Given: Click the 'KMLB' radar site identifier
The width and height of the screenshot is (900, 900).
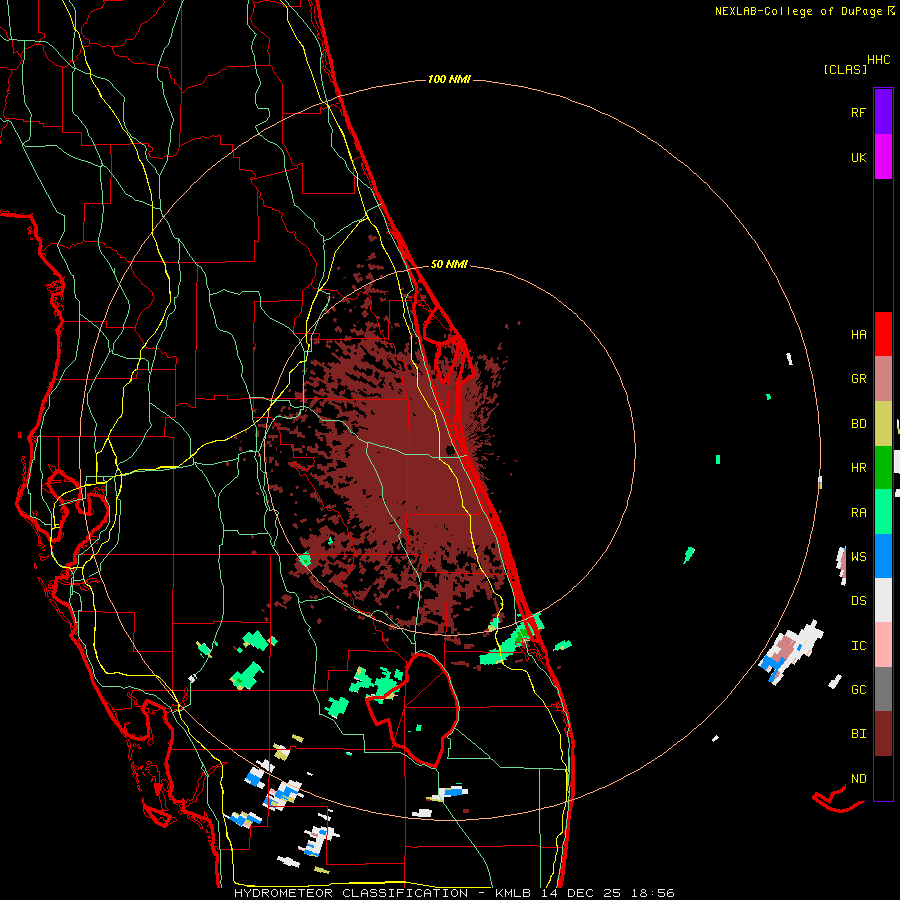Looking at the screenshot, I should coord(513,893).
